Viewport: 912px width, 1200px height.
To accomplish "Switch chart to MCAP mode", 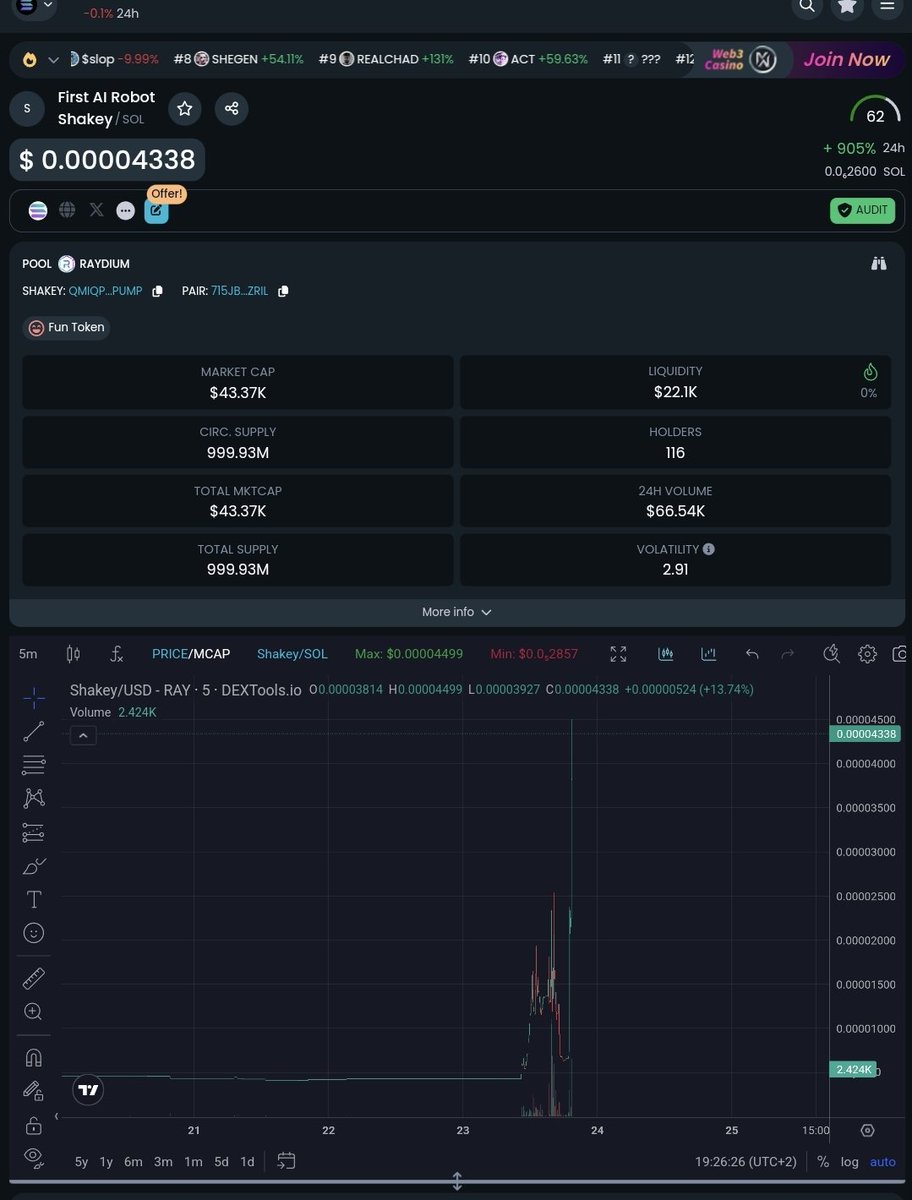I will [213, 653].
